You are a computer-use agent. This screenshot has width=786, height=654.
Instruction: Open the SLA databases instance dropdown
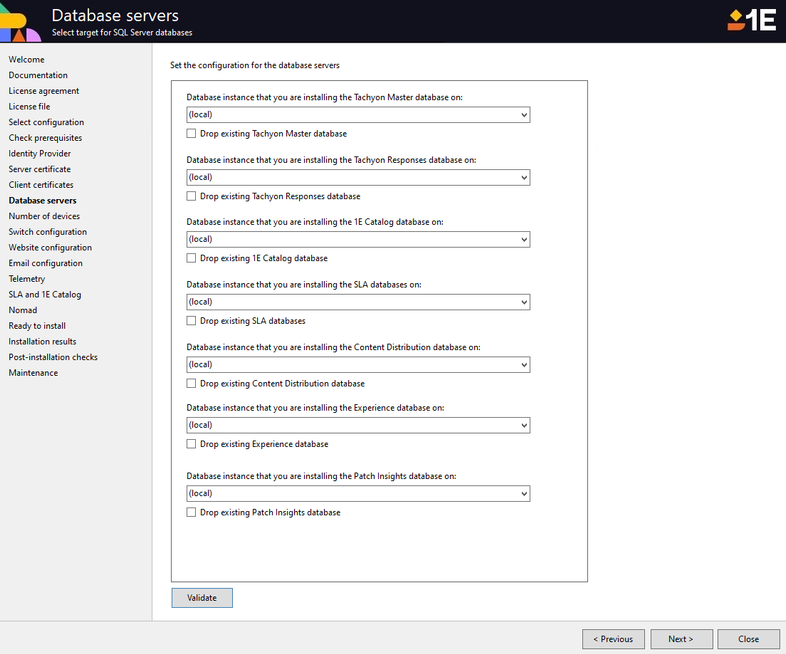tap(523, 302)
